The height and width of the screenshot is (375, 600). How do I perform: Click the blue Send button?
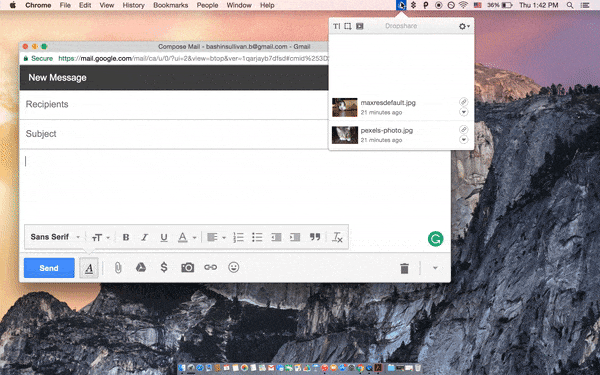pos(49,268)
